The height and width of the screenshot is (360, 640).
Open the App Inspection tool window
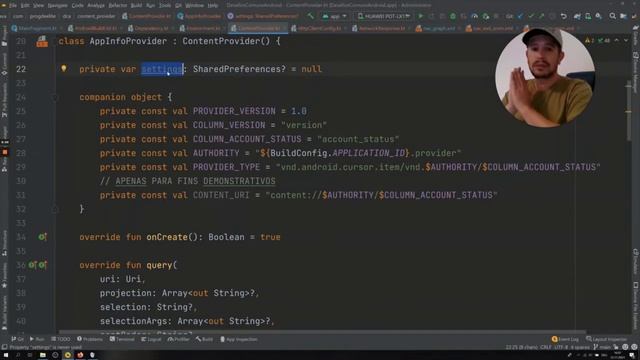[239, 339]
